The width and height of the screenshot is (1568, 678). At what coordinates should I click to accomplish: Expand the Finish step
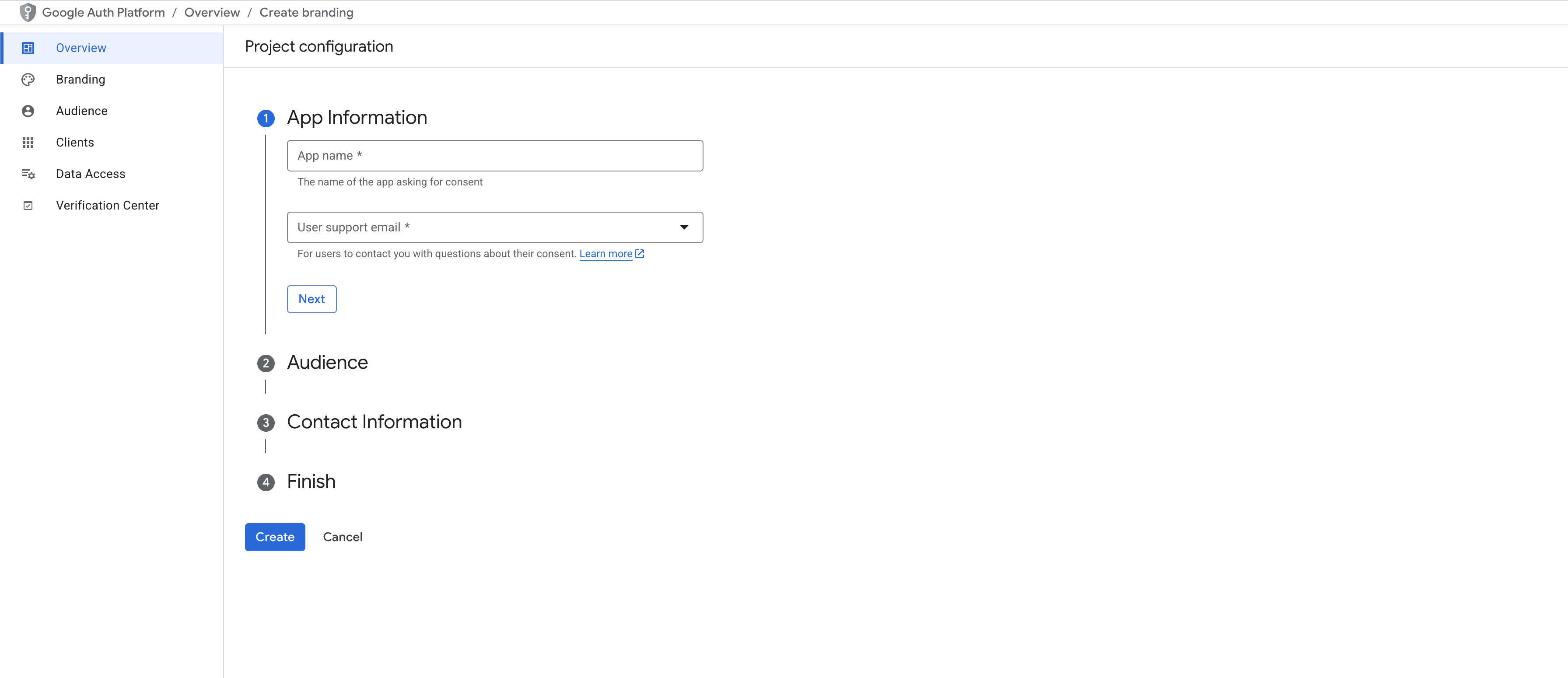[x=266, y=482]
